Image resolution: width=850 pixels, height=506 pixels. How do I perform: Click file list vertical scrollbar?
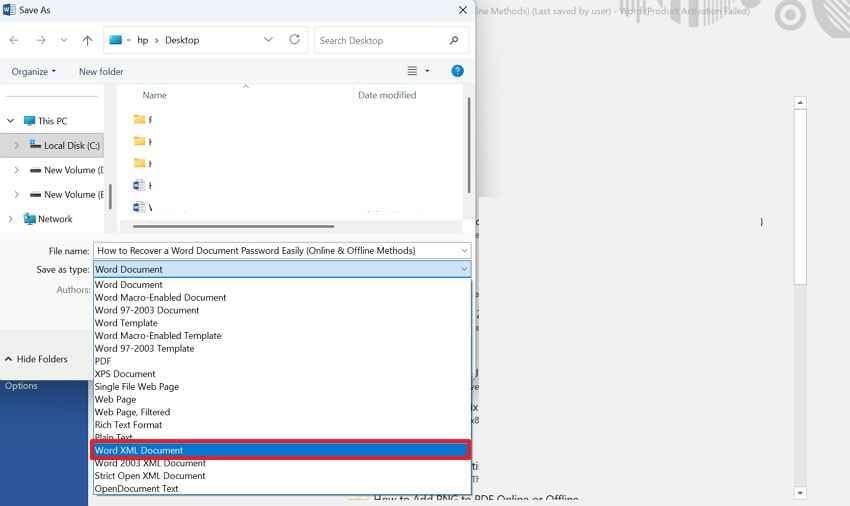468,145
